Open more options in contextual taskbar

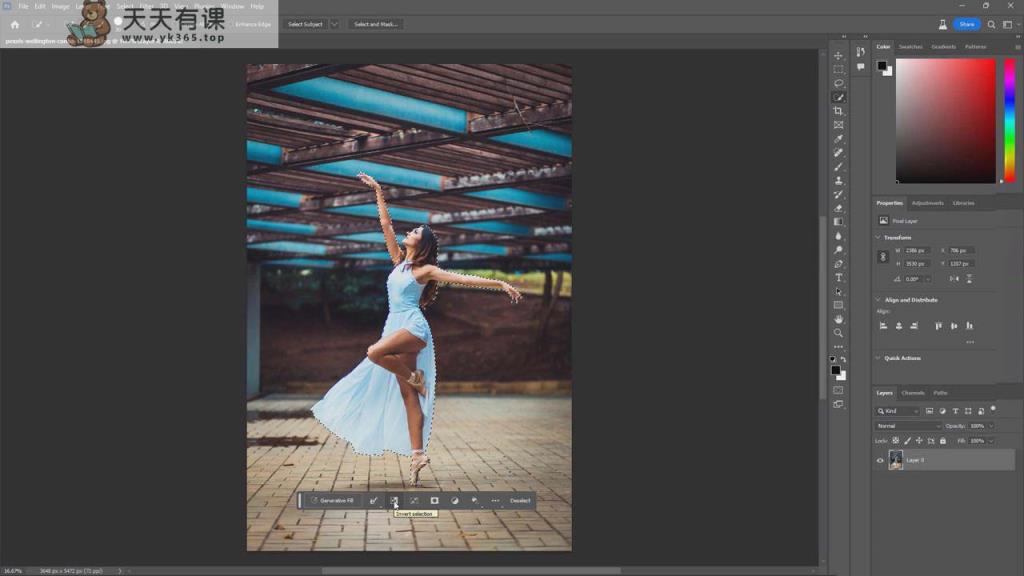pos(495,500)
